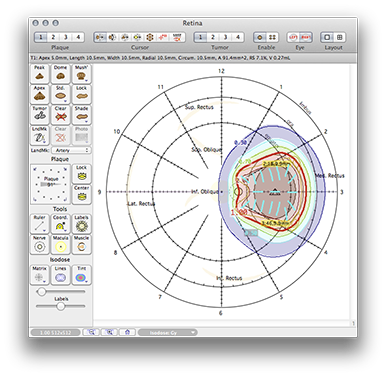Lock the plaque position

[x=81, y=173]
